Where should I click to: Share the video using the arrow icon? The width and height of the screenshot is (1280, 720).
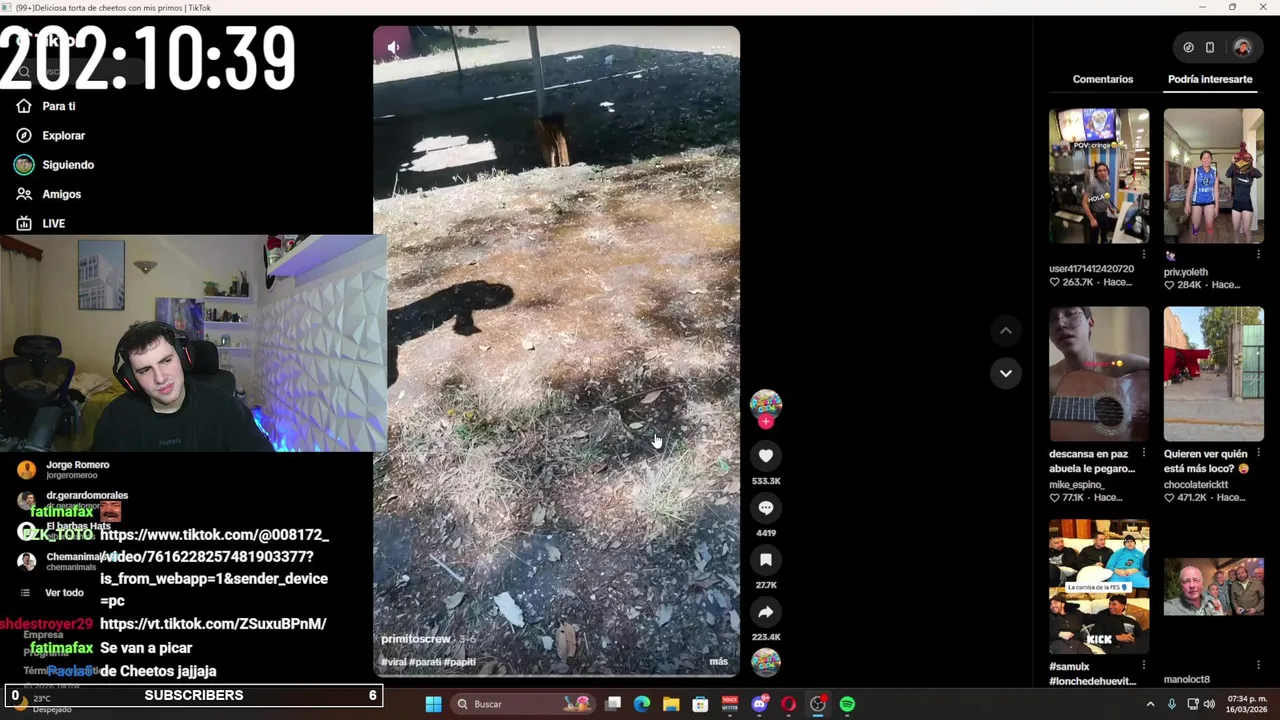pos(766,612)
